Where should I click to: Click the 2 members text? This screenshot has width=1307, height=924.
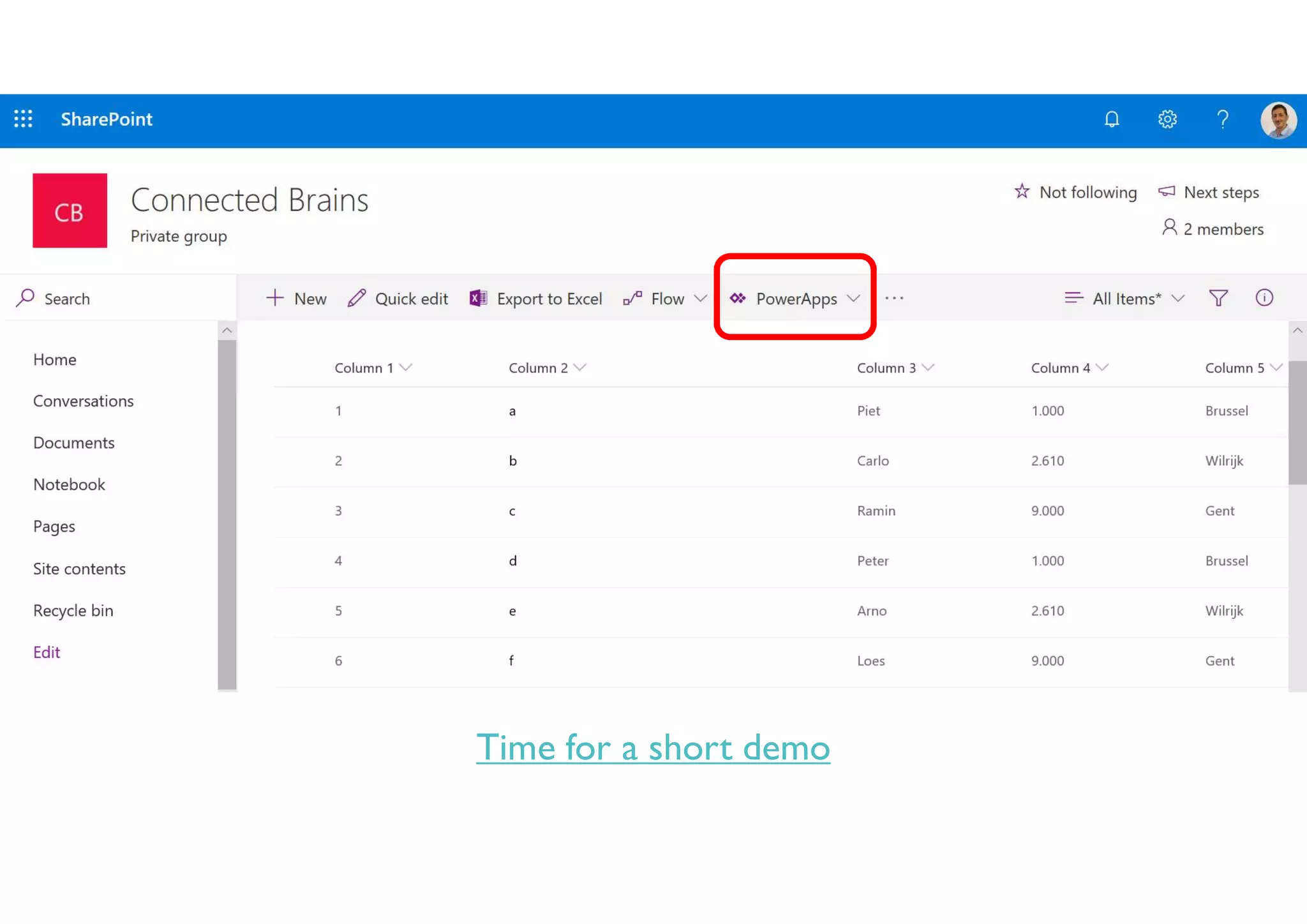1223,229
